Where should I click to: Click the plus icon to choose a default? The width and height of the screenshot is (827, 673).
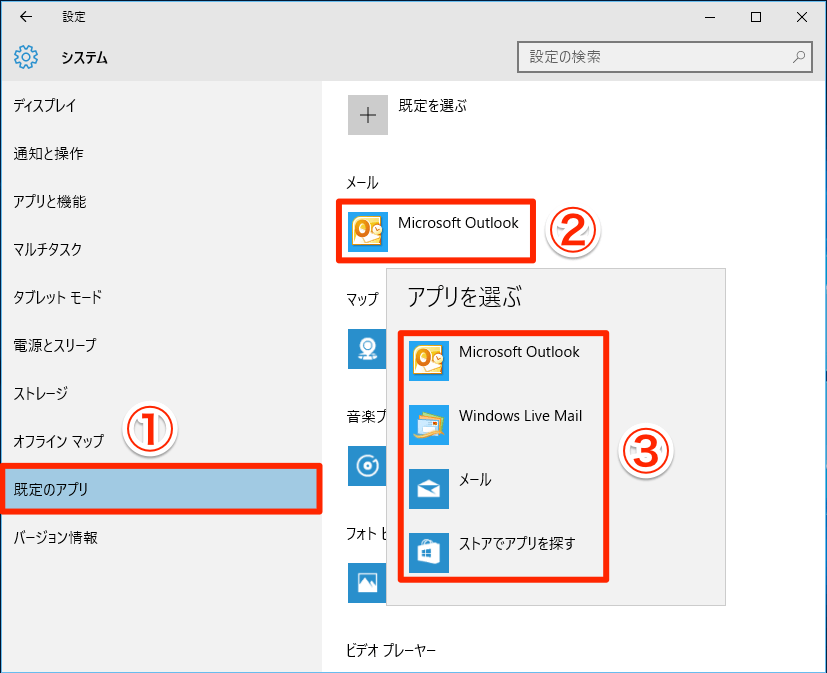point(367,115)
